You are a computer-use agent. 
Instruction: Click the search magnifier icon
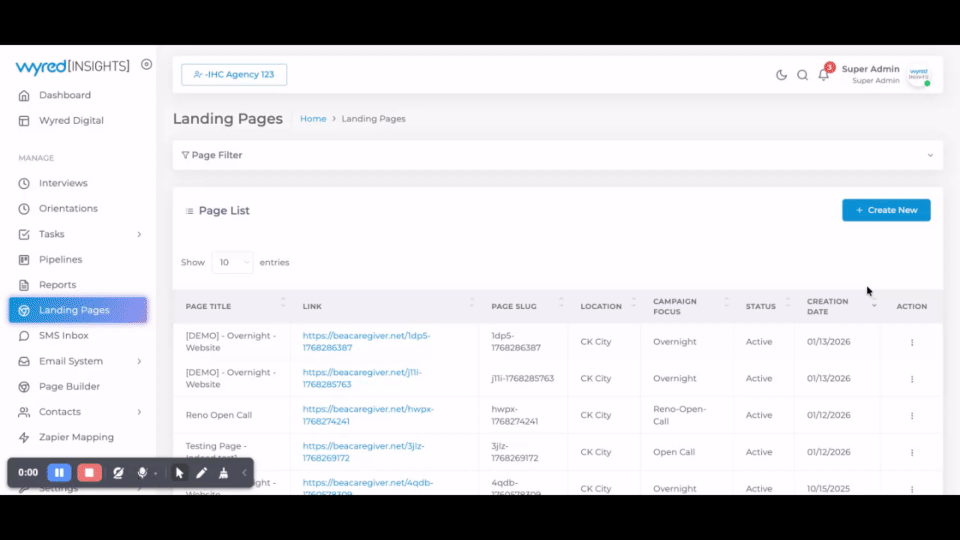pos(802,75)
